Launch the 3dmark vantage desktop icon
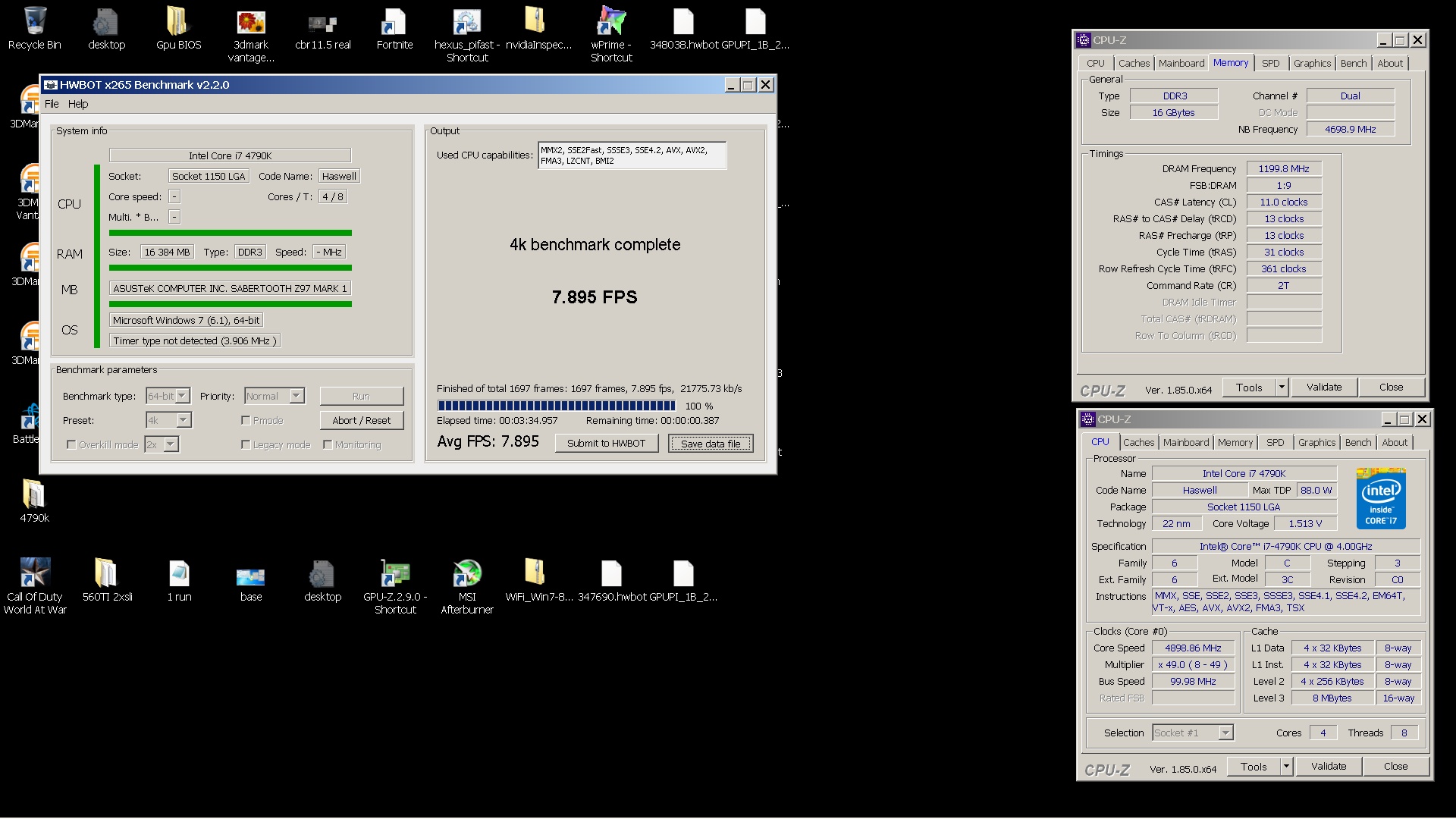 pyautogui.click(x=251, y=35)
